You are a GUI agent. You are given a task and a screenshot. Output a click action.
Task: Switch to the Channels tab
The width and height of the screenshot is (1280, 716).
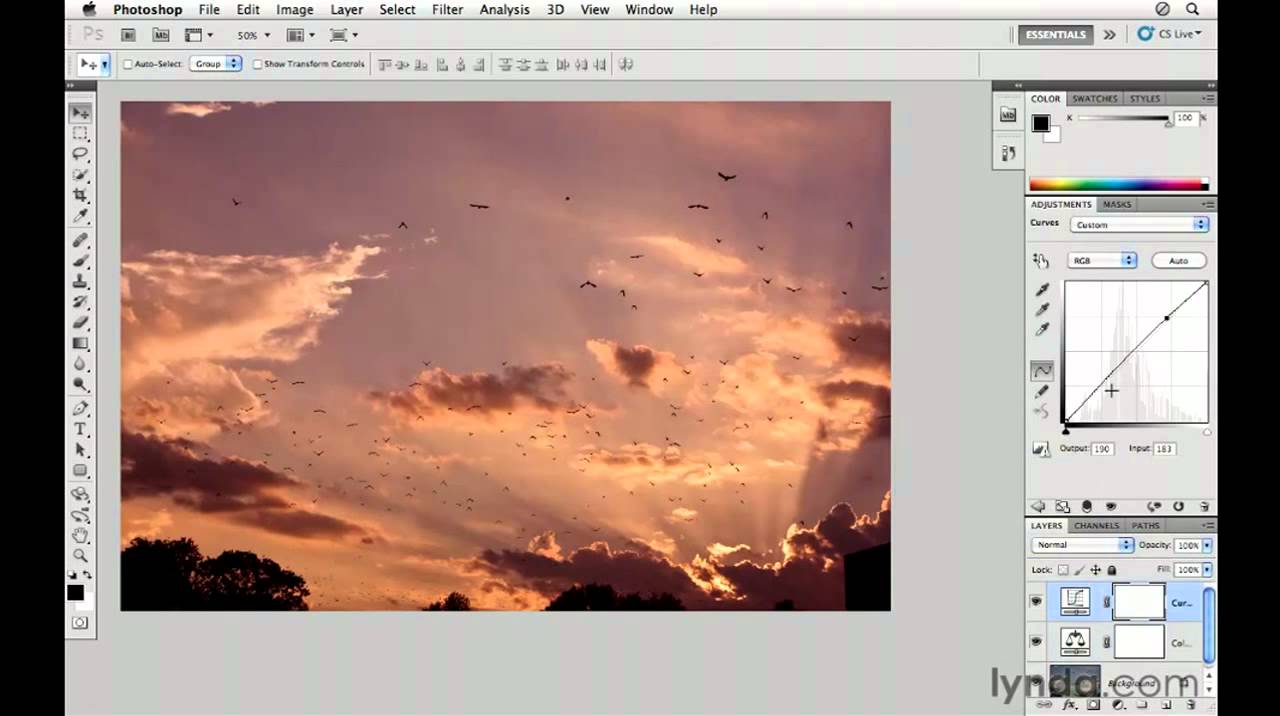pos(1096,525)
